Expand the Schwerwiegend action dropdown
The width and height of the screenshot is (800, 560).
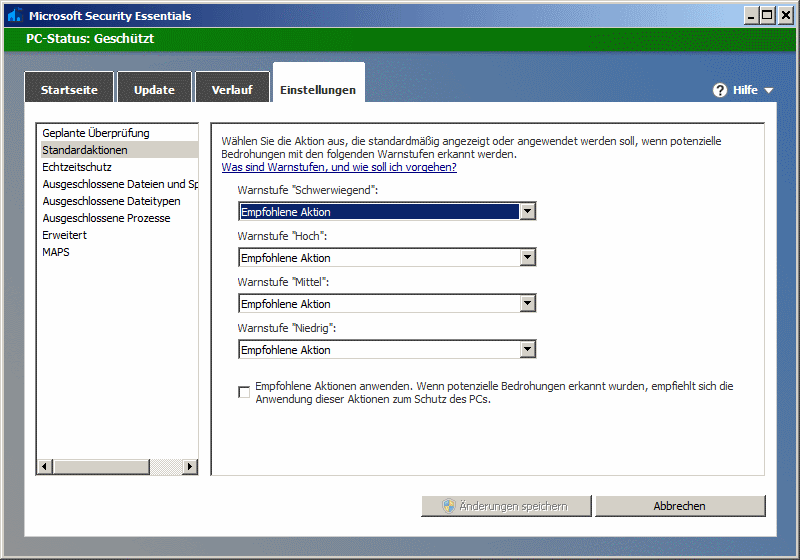coord(528,211)
